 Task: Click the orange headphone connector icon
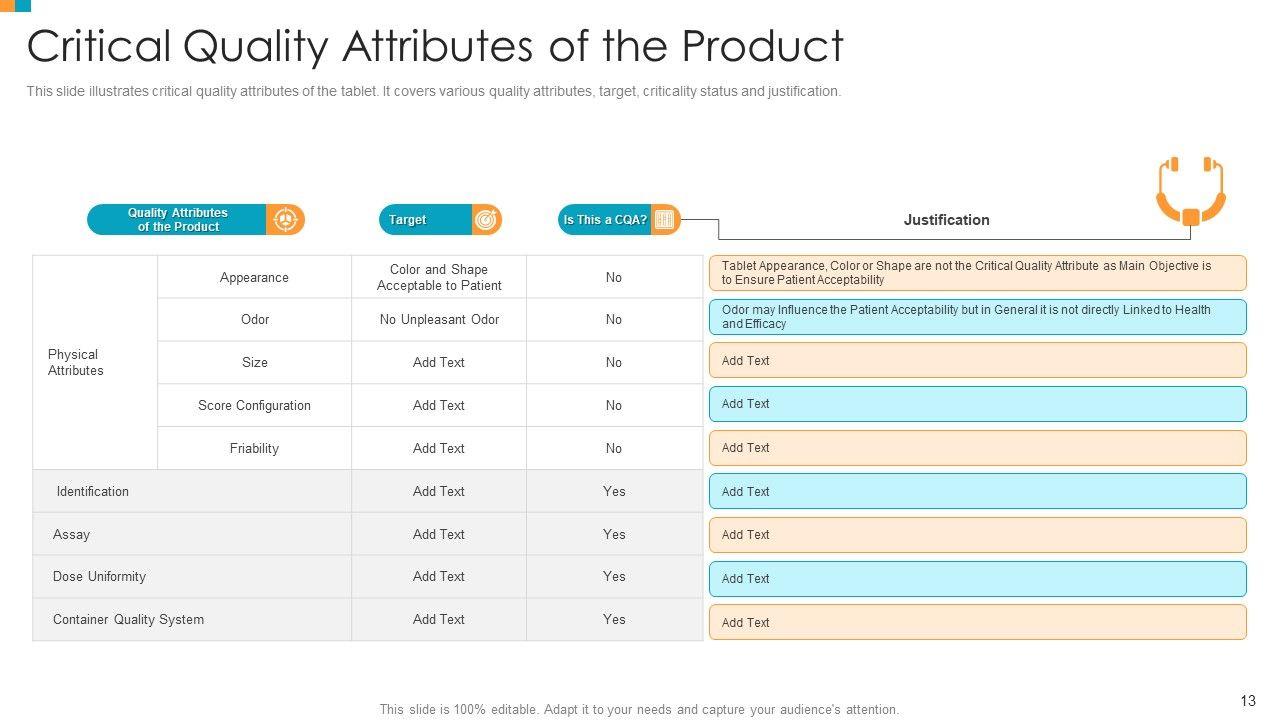click(x=1190, y=191)
